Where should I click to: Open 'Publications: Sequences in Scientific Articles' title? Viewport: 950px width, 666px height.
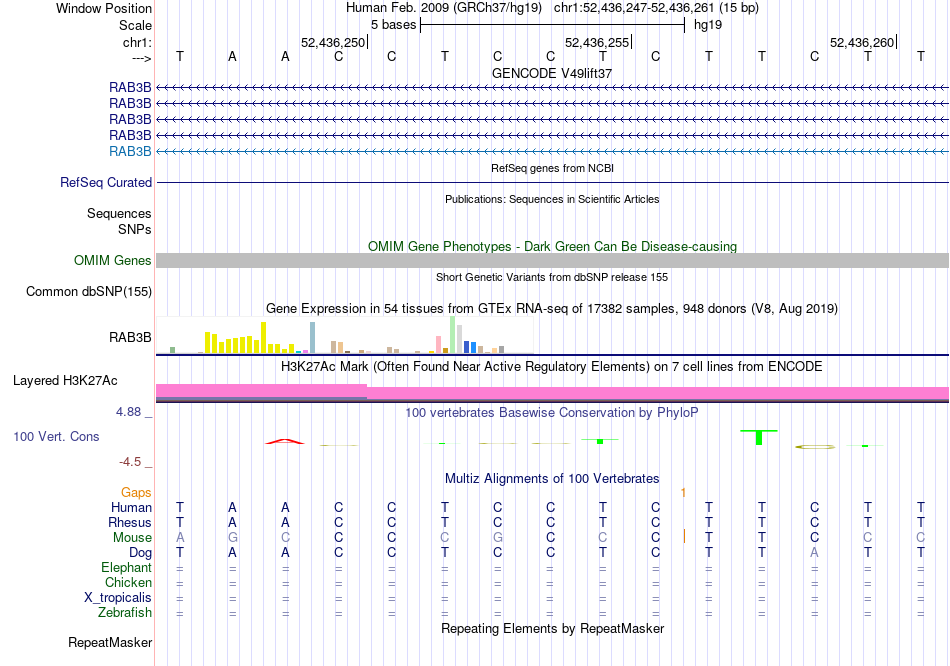[552, 199]
